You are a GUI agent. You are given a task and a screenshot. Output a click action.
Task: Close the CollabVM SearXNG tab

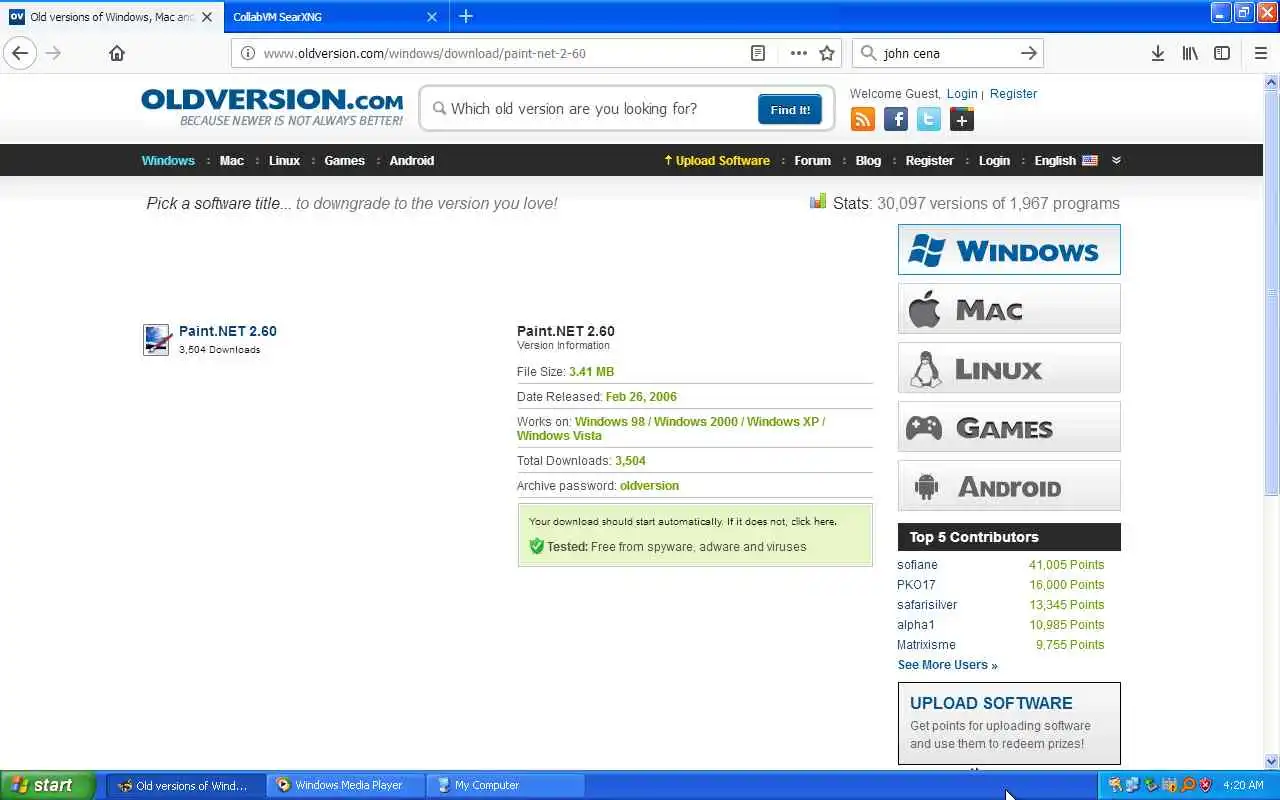(432, 17)
